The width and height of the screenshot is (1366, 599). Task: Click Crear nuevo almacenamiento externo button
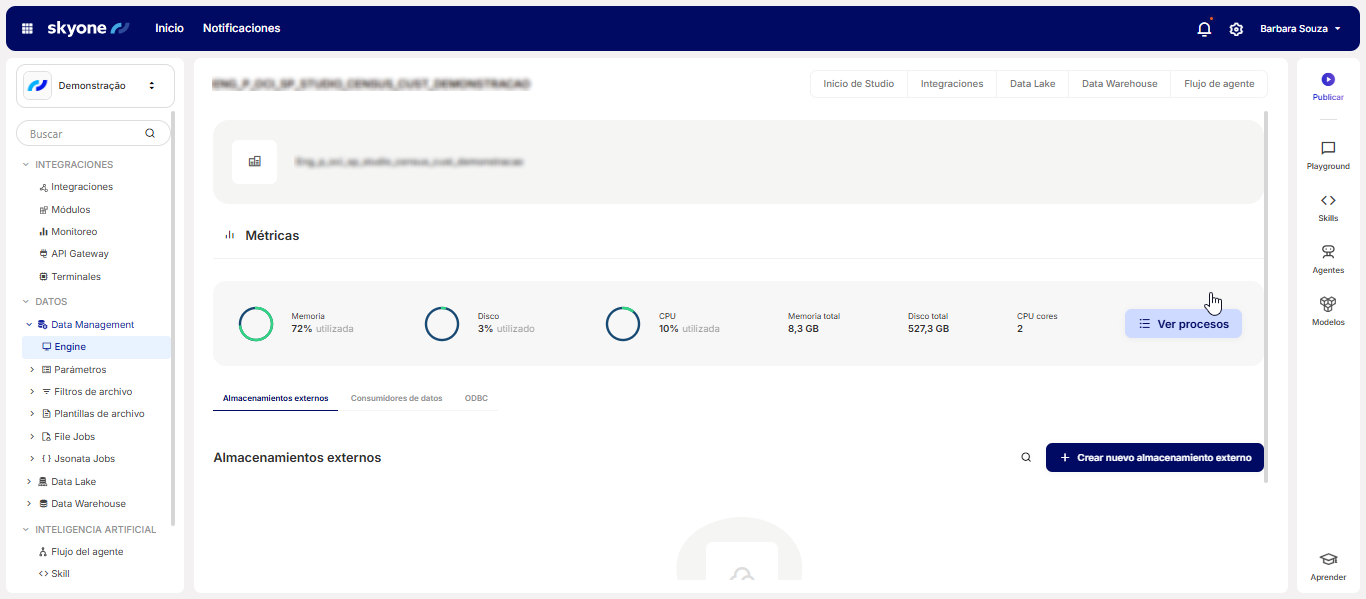pyautogui.click(x=1154, y=458)
